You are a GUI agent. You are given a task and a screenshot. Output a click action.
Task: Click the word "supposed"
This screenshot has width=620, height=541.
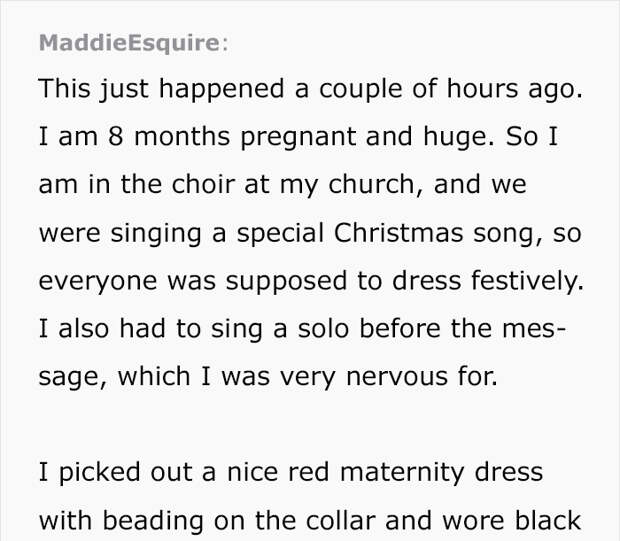click(x=286, y=283)
